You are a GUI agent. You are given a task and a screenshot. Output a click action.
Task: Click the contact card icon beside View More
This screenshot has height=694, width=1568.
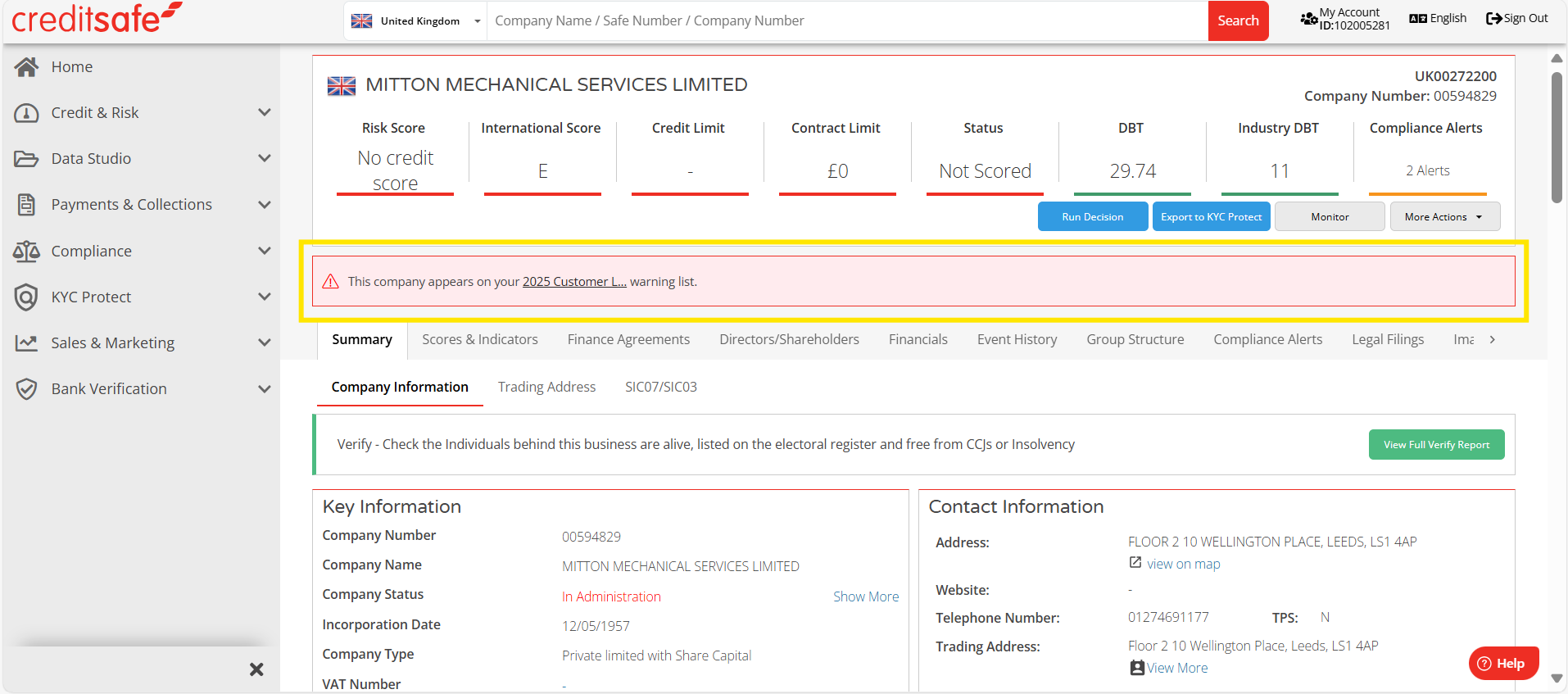tap(1137, 668)
